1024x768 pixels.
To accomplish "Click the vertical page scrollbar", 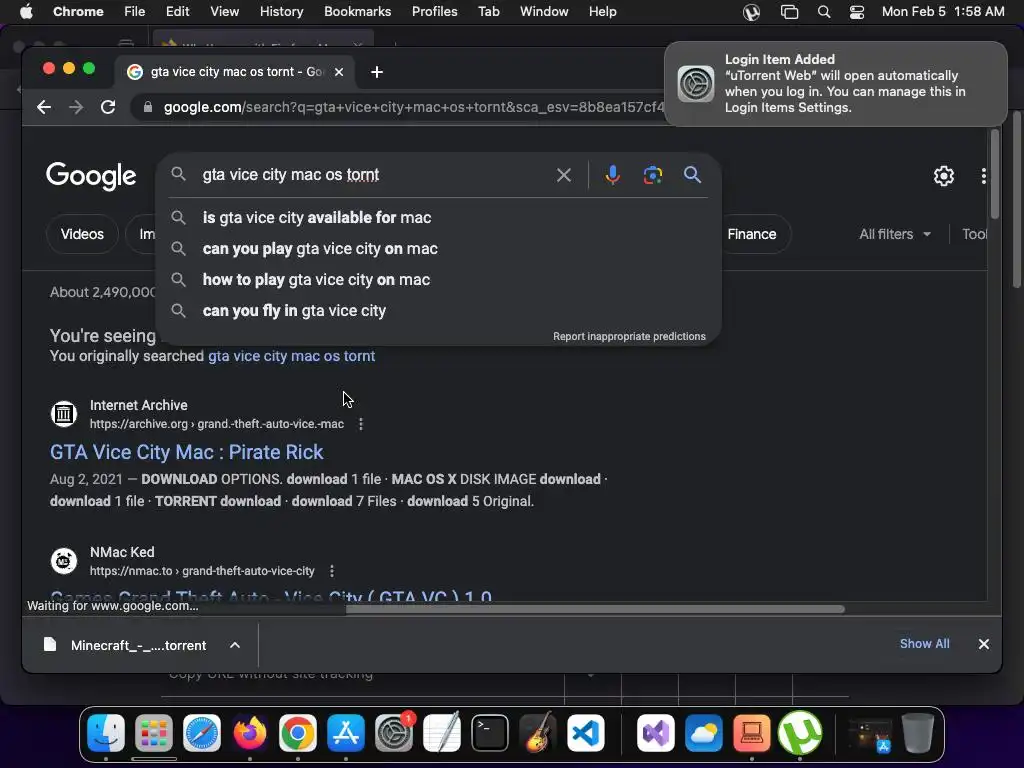I will [x=994, y=174].
